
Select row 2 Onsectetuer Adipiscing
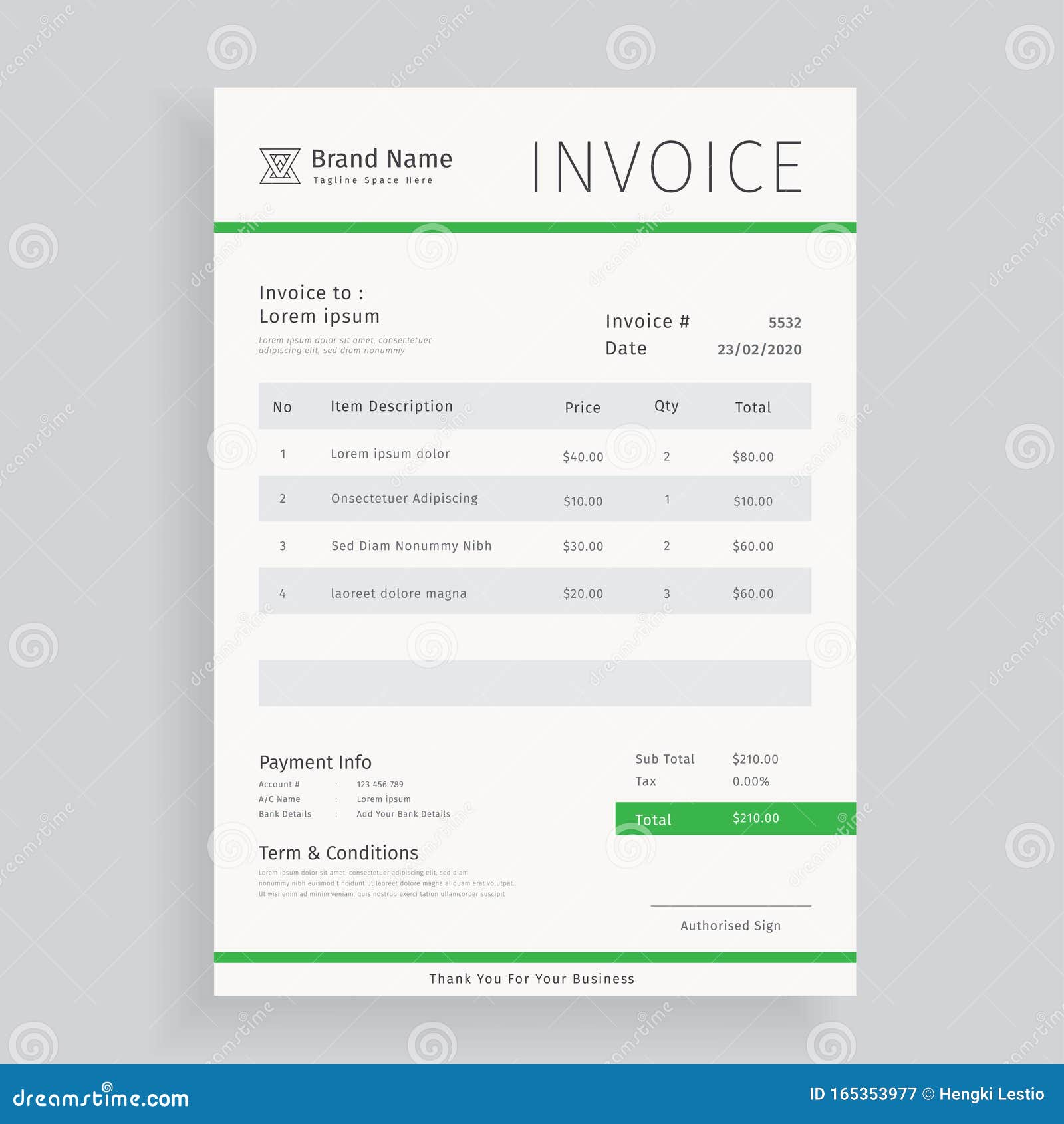[x=404, y=499]
